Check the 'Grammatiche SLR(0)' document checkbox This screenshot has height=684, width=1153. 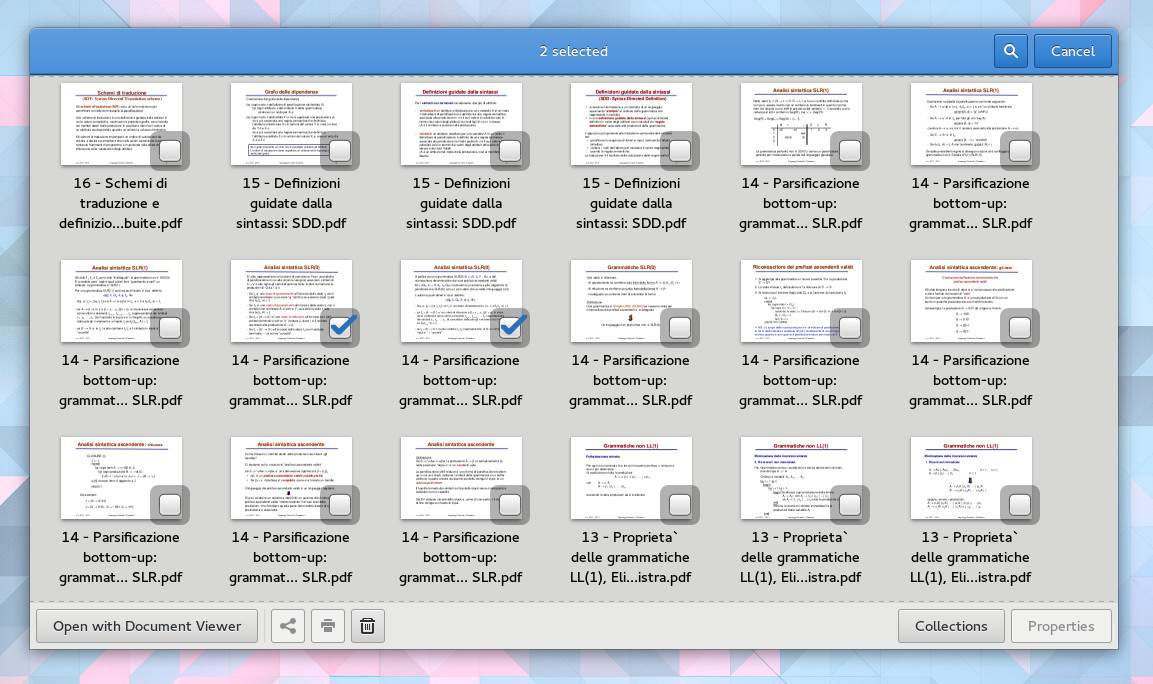(680, 327)
